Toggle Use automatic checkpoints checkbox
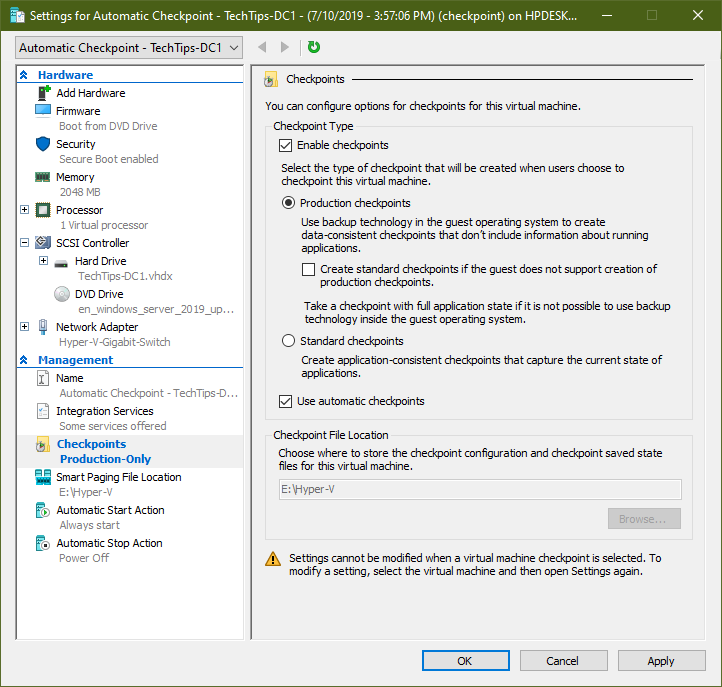 coord(285,402)
